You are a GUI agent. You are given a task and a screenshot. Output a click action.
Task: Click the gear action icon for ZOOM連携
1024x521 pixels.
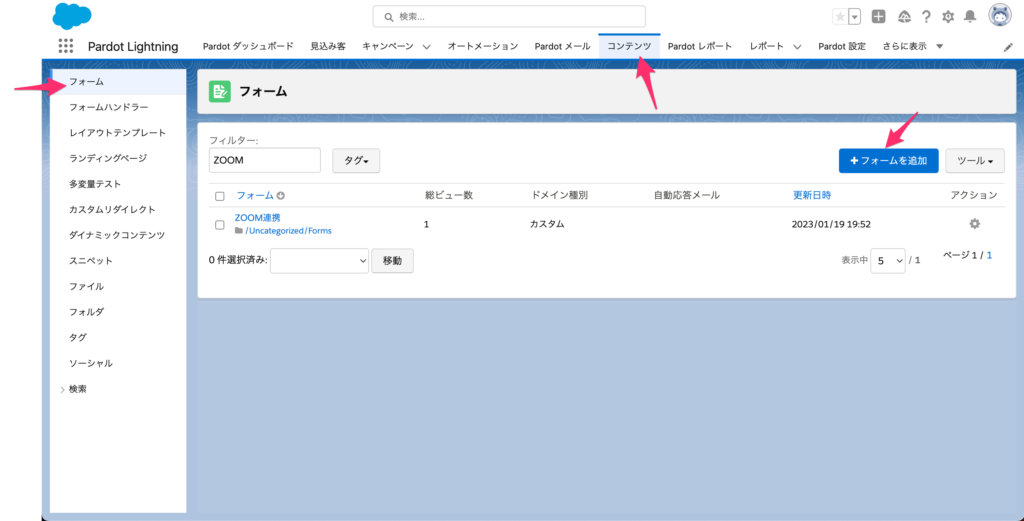(x=974, y=224)
